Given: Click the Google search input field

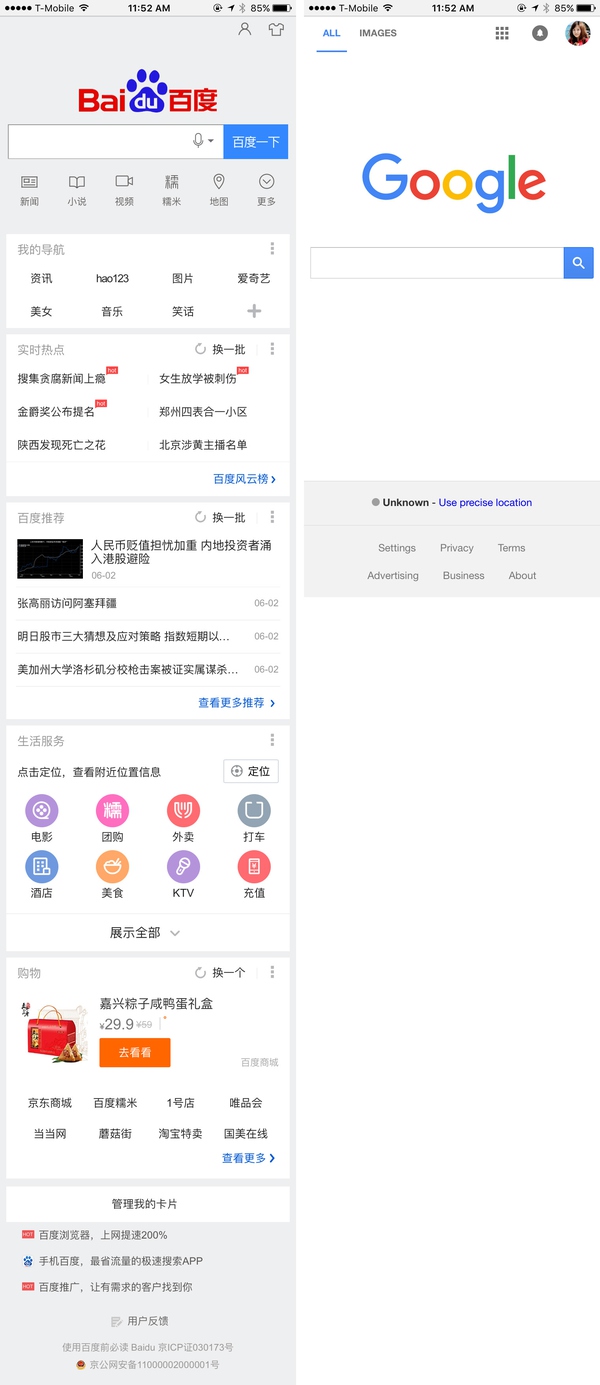Looking at the screenshot, I should pos(437,263).
